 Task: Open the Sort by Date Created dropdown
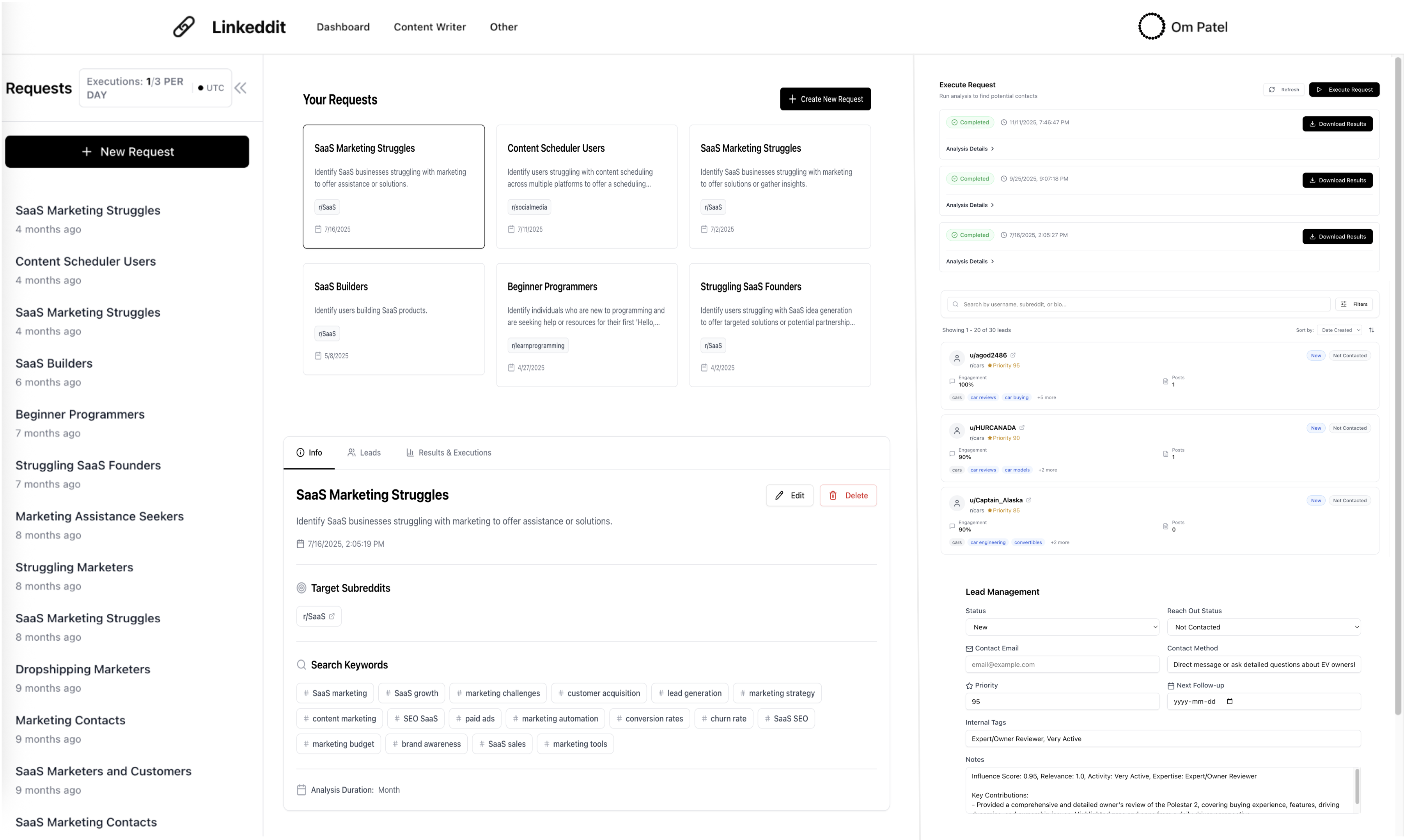1339,330
